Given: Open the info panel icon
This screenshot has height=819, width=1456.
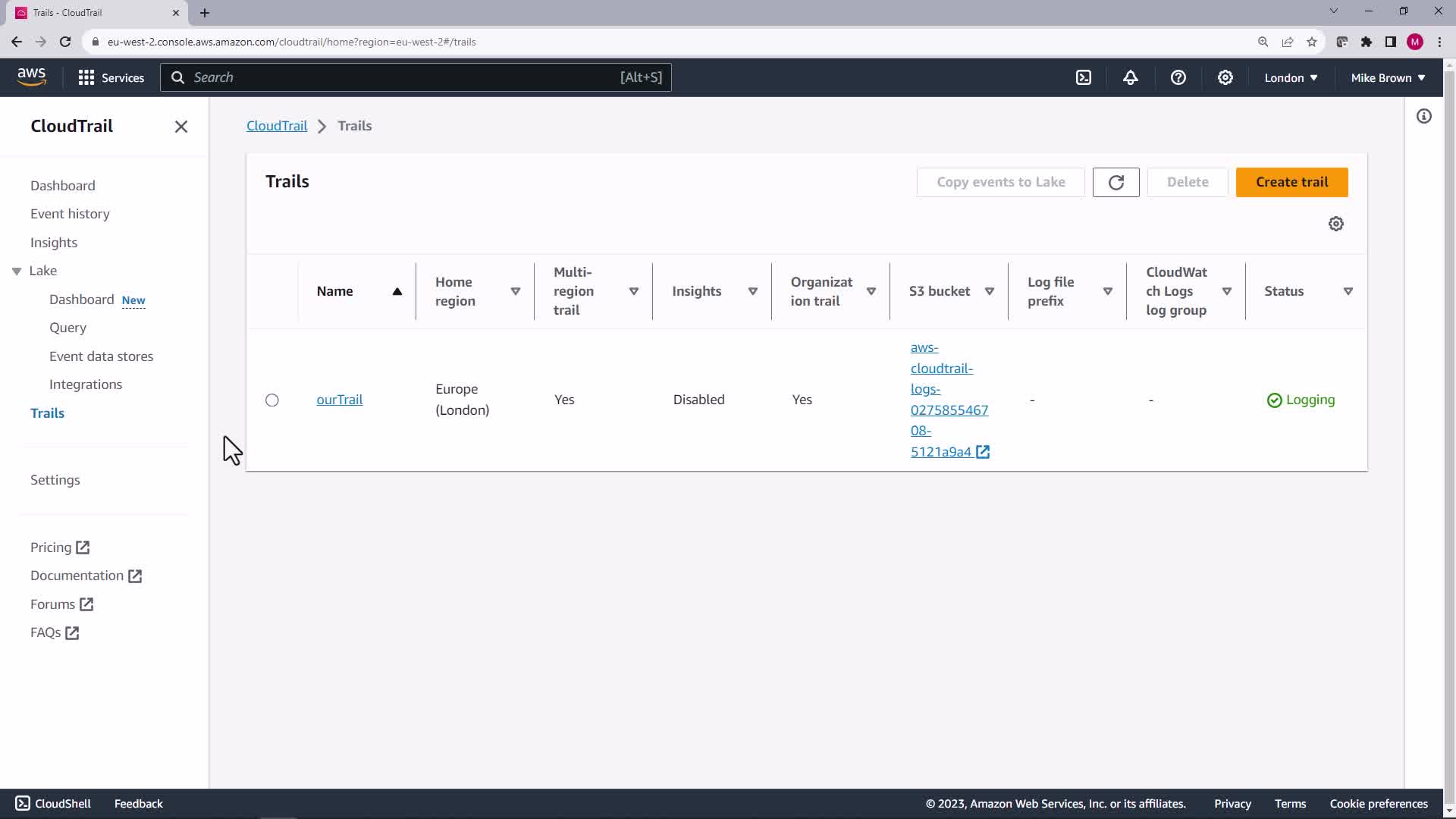Looking at the screenshot, I should pos(1424,116).
